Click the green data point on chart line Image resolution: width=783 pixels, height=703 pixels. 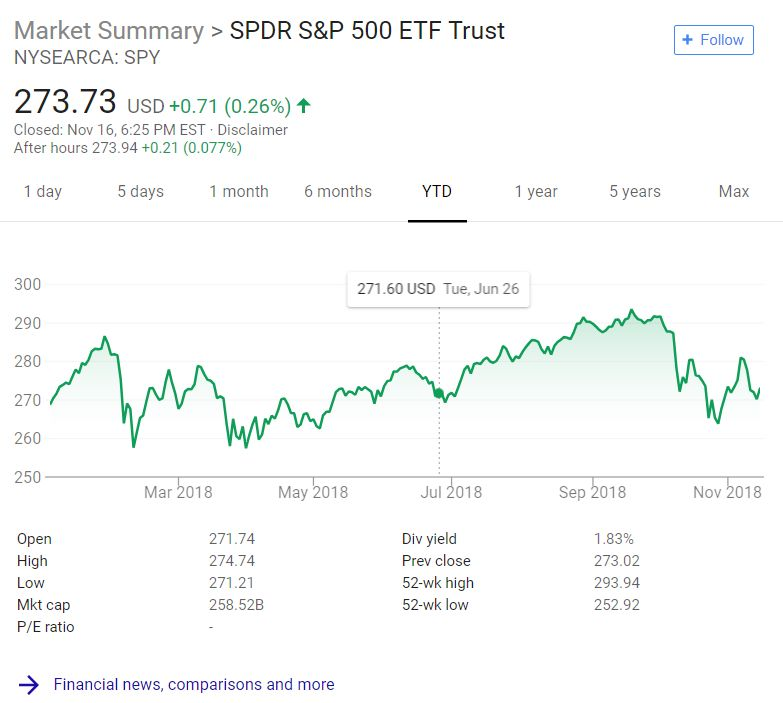439,393
